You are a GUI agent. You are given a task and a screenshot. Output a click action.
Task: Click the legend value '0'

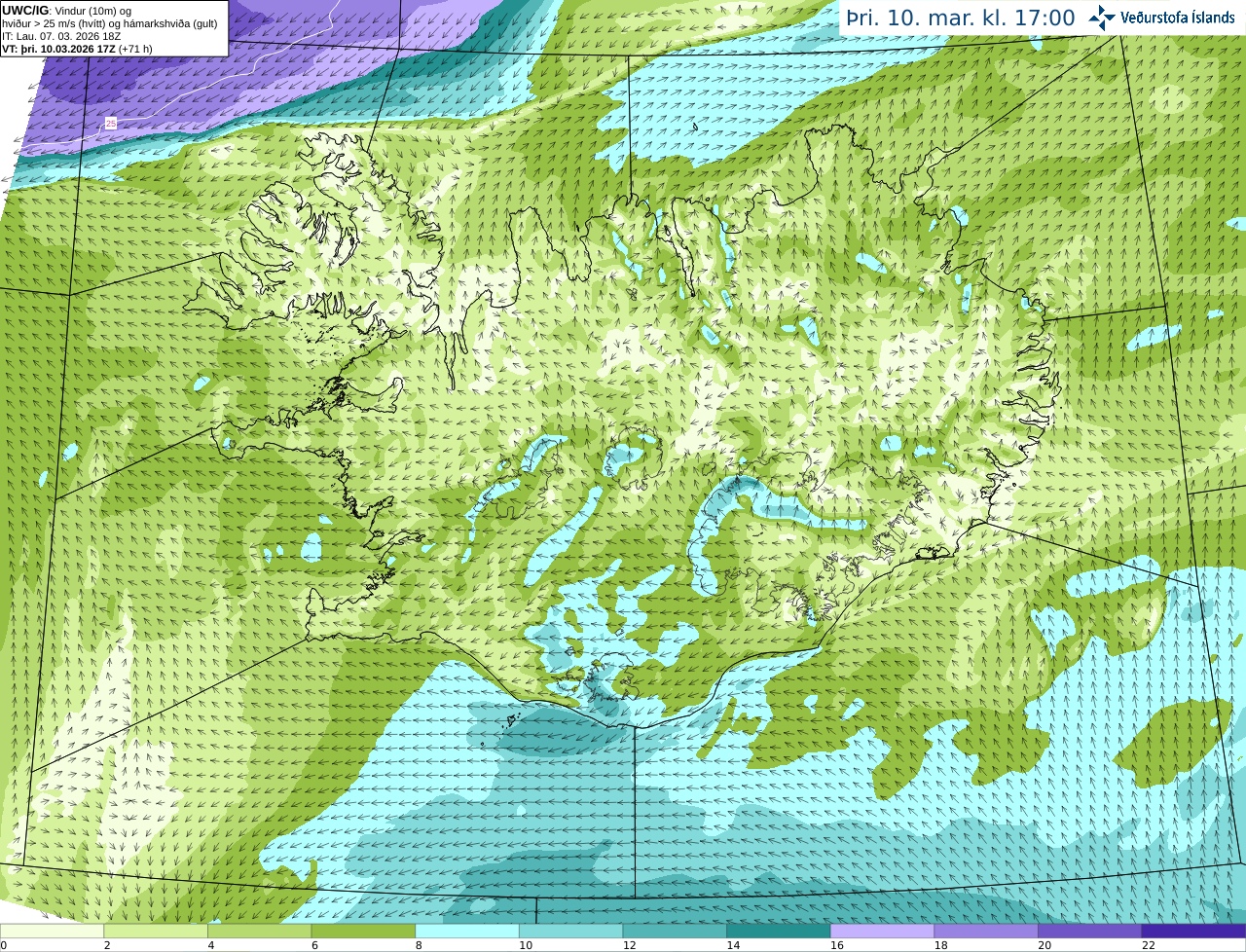(x=4, y=945)
